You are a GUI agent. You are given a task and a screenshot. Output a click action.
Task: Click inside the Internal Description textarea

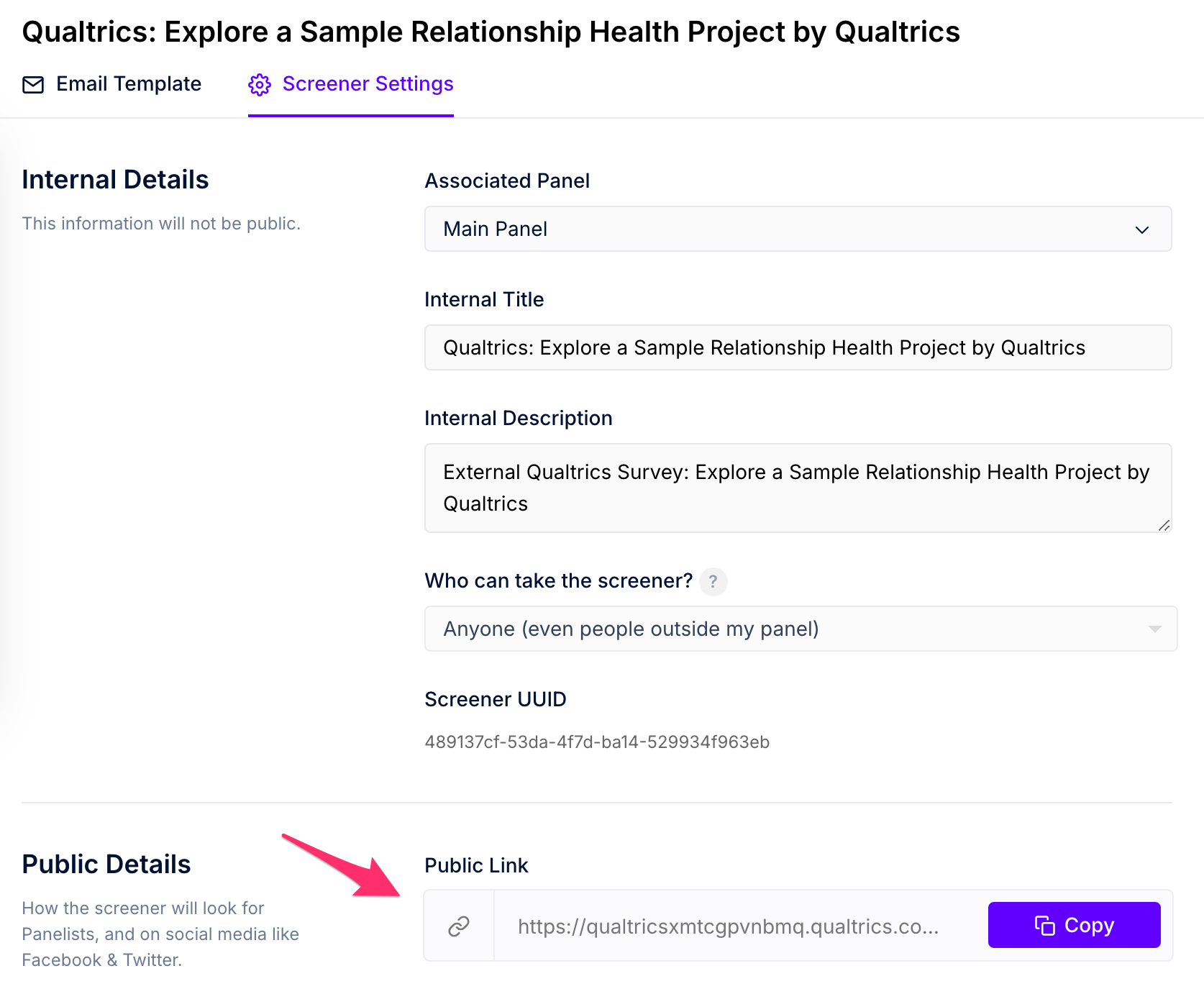pyautogui.click(x=798, y=488)
